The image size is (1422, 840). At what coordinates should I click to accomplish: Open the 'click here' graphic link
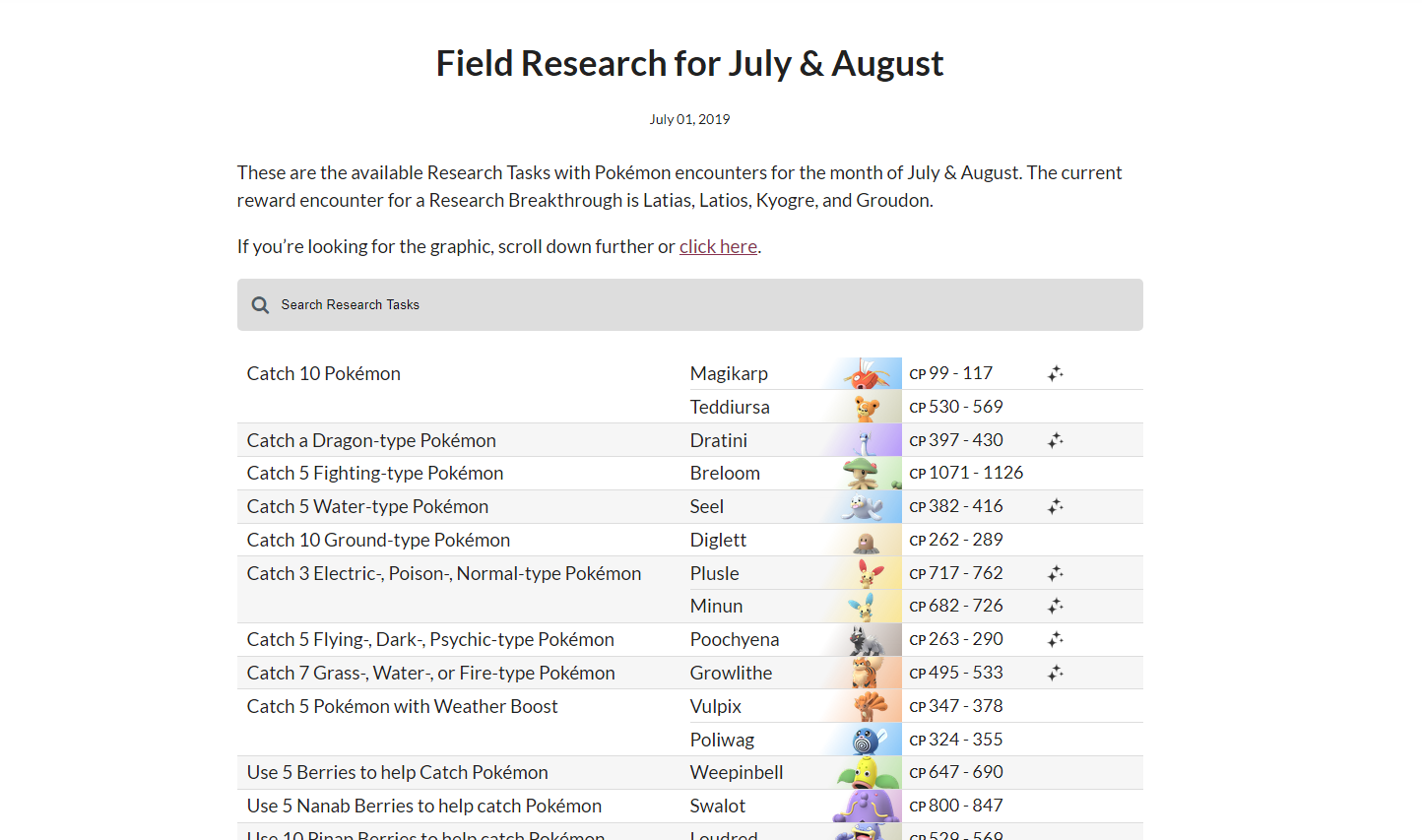point(718,246)
